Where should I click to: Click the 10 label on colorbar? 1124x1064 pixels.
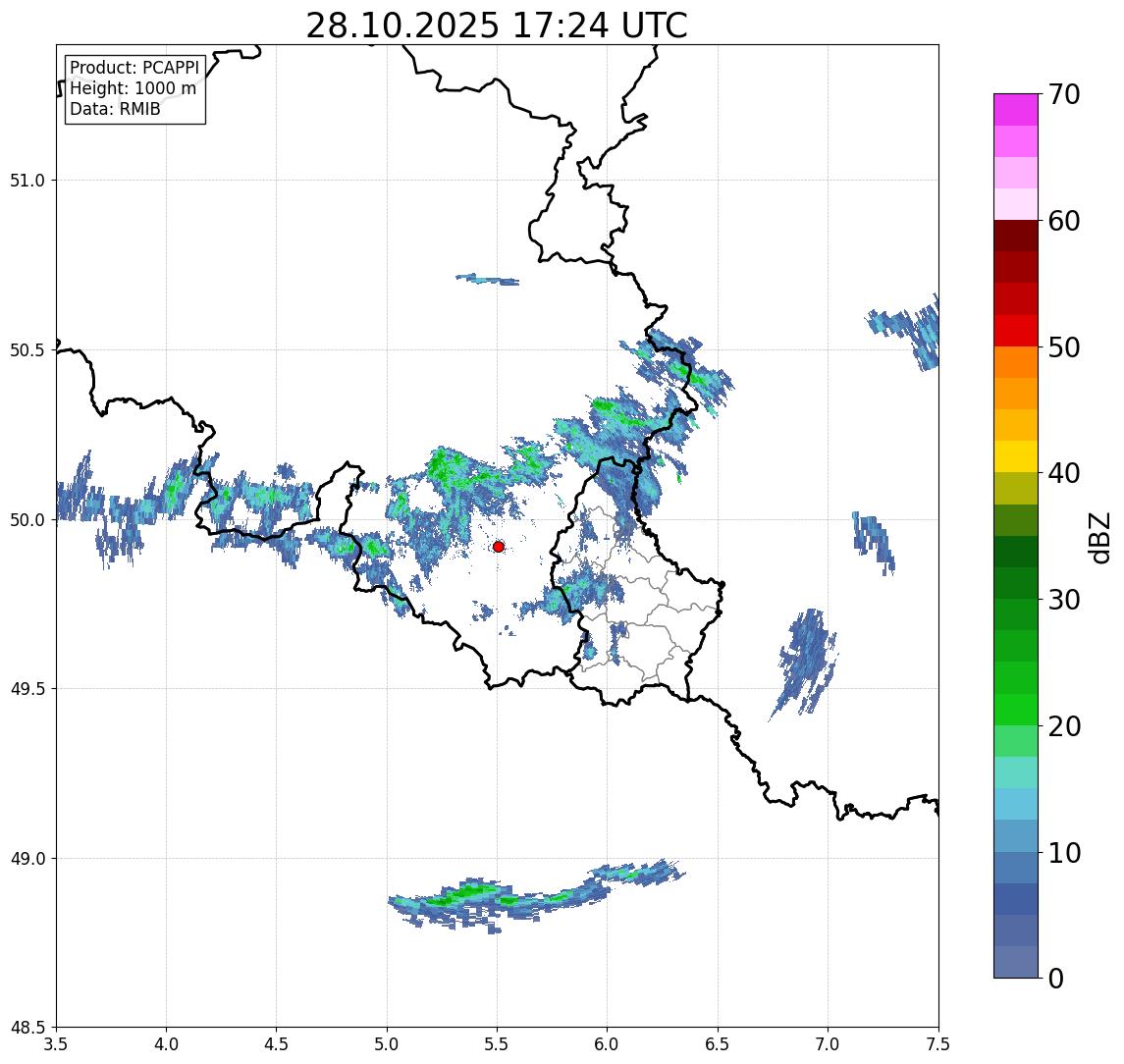(1064, 853)
